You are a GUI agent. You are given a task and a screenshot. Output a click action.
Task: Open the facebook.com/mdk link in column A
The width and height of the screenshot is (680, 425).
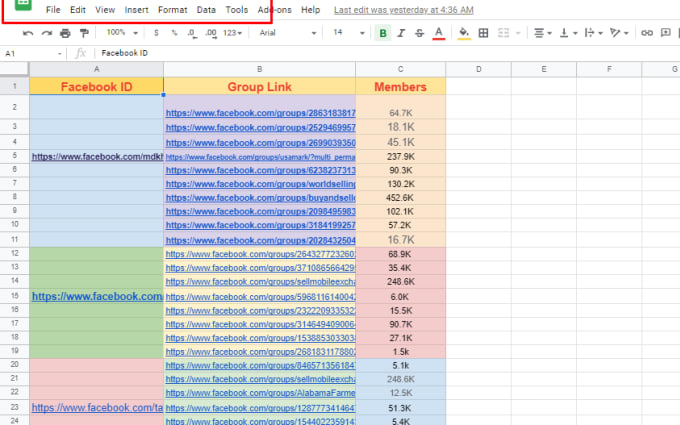[x=98, y=157]
